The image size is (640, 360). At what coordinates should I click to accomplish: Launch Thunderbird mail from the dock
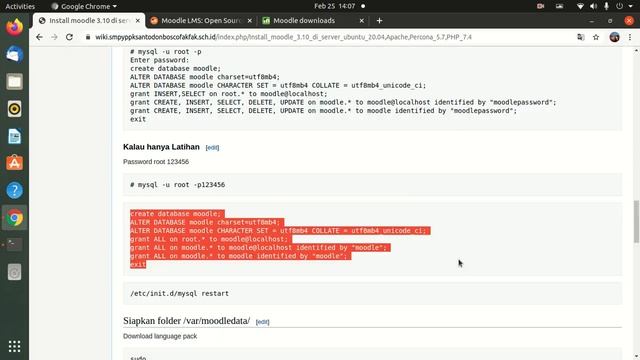coord(14,54)
